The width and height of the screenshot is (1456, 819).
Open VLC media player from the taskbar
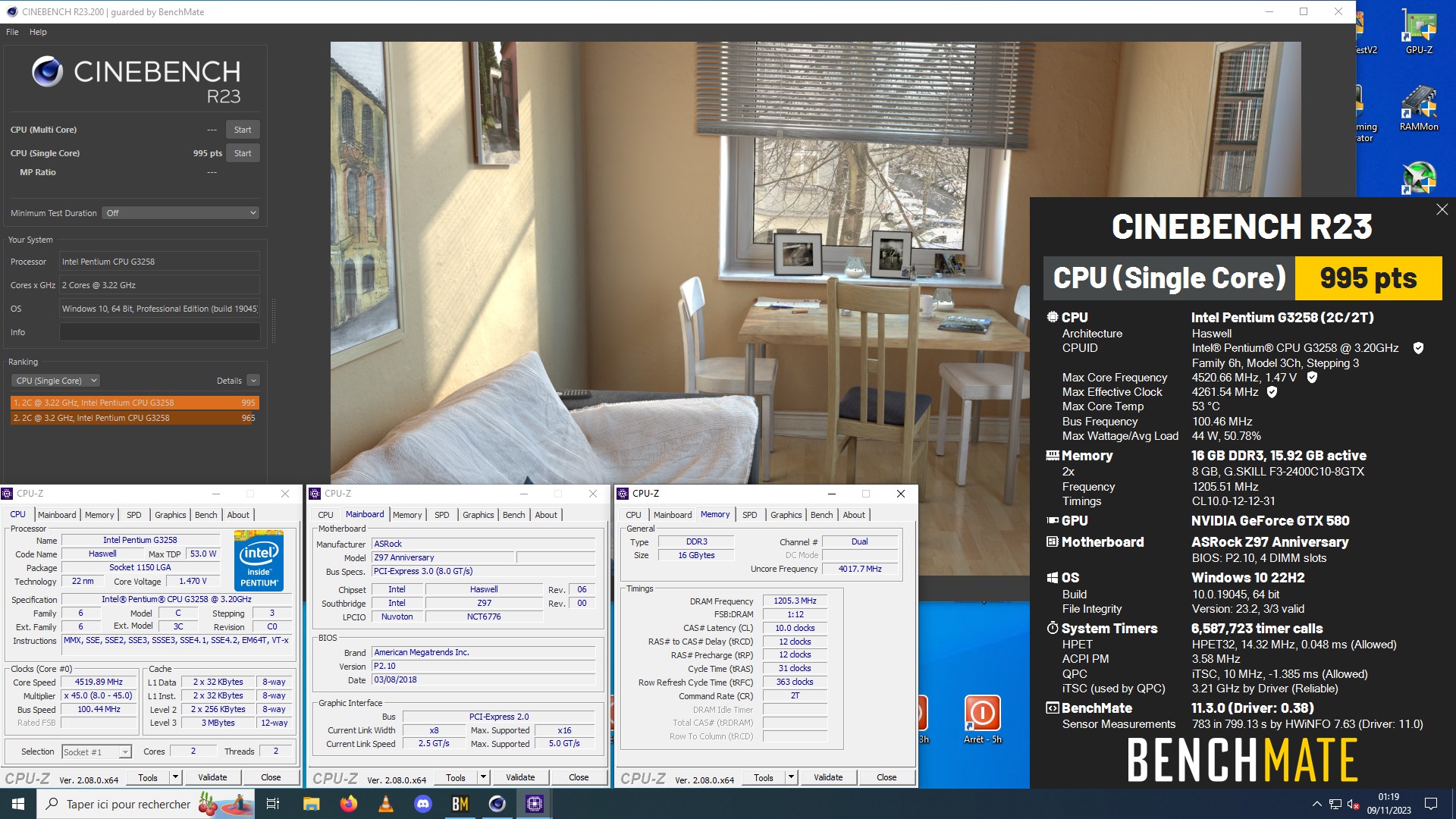pyautogui.click(x=385, y=804)
